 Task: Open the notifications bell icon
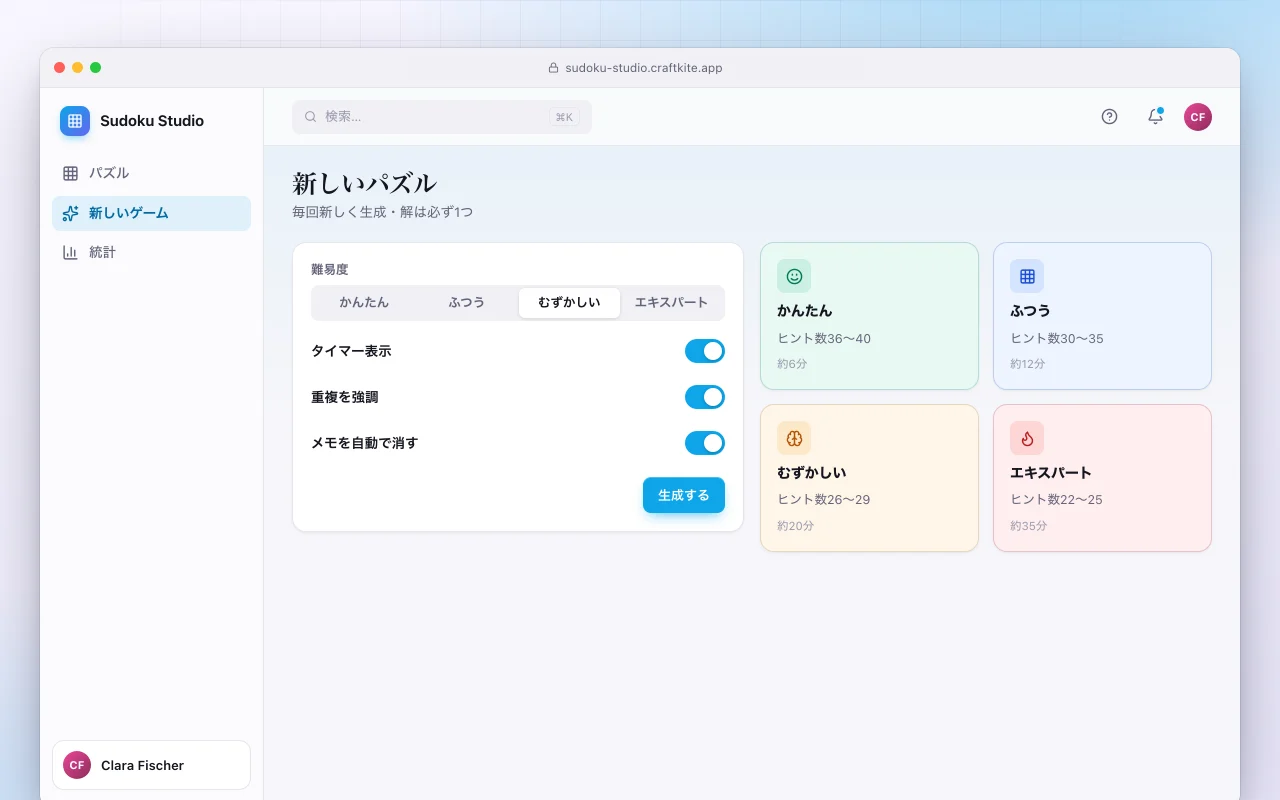1155,117
